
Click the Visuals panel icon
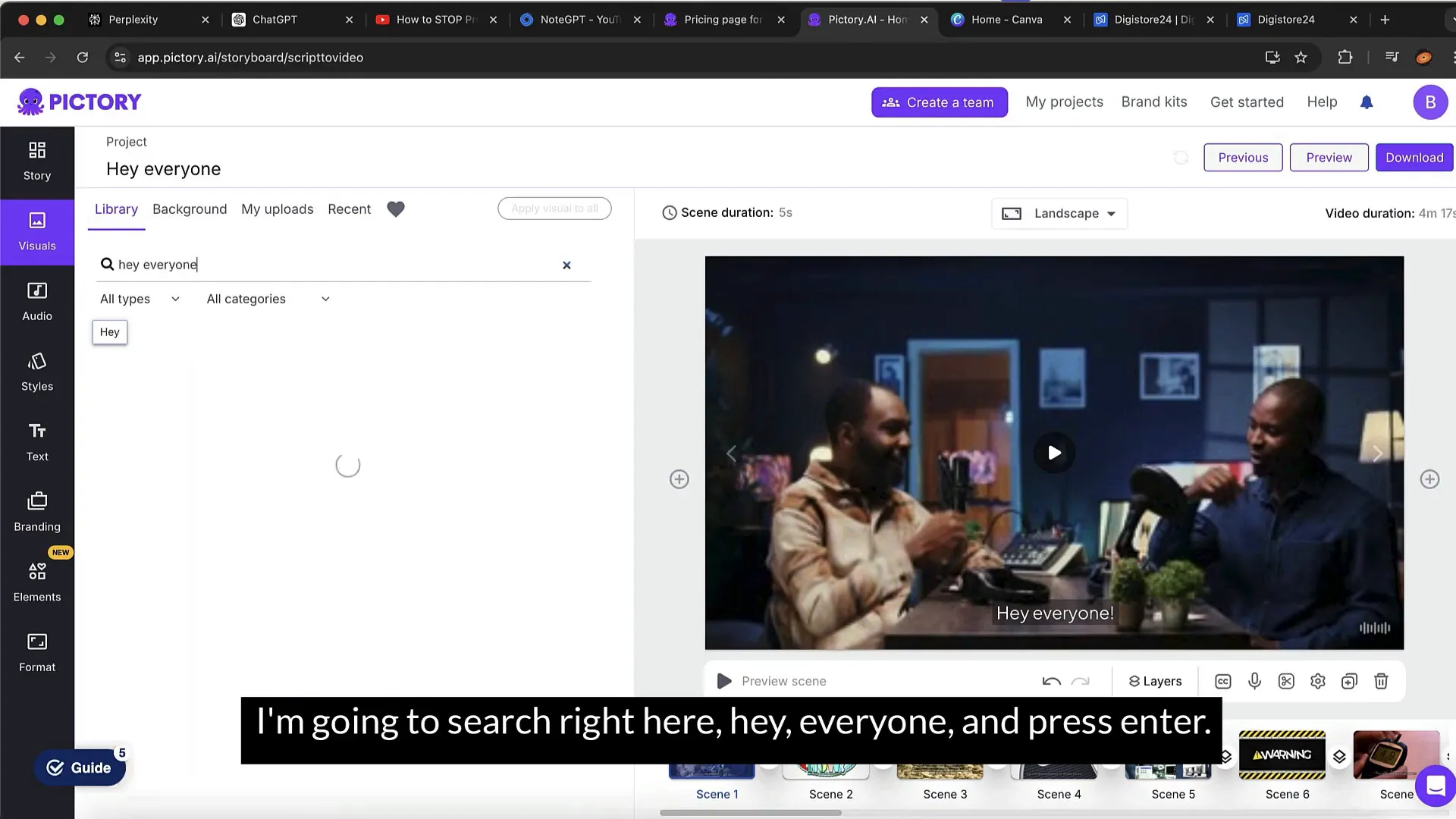[37, 230]
